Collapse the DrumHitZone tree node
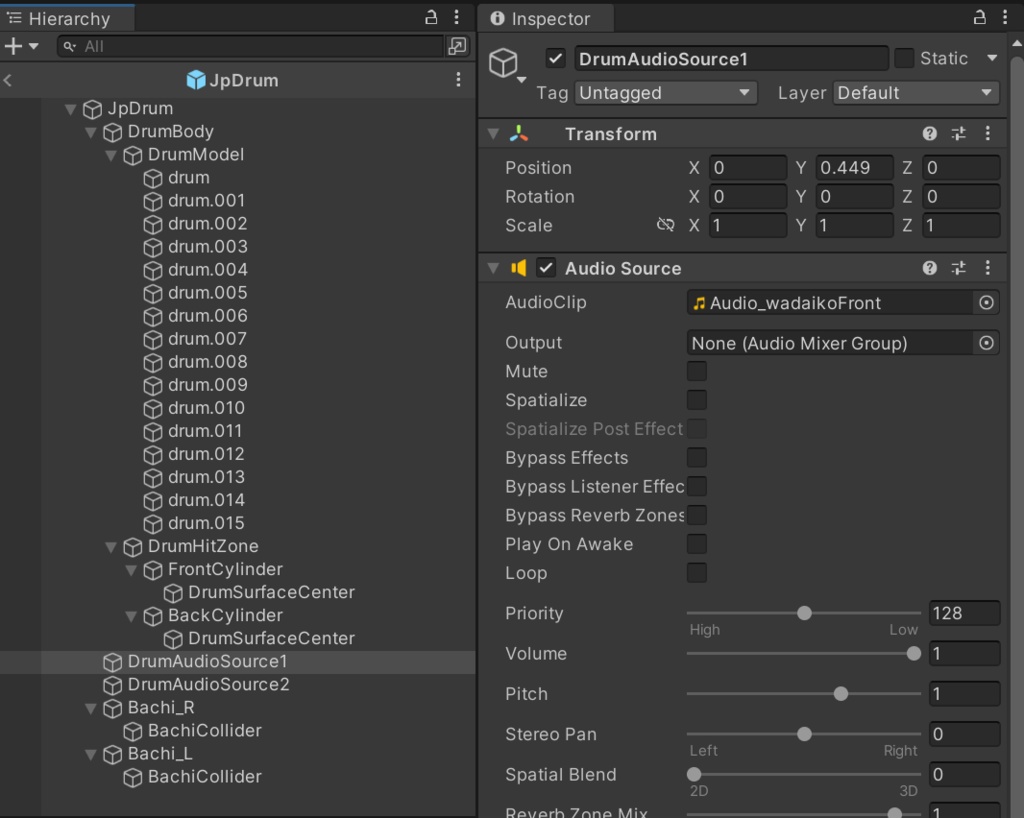1024x818 pixels. (111, 547)
